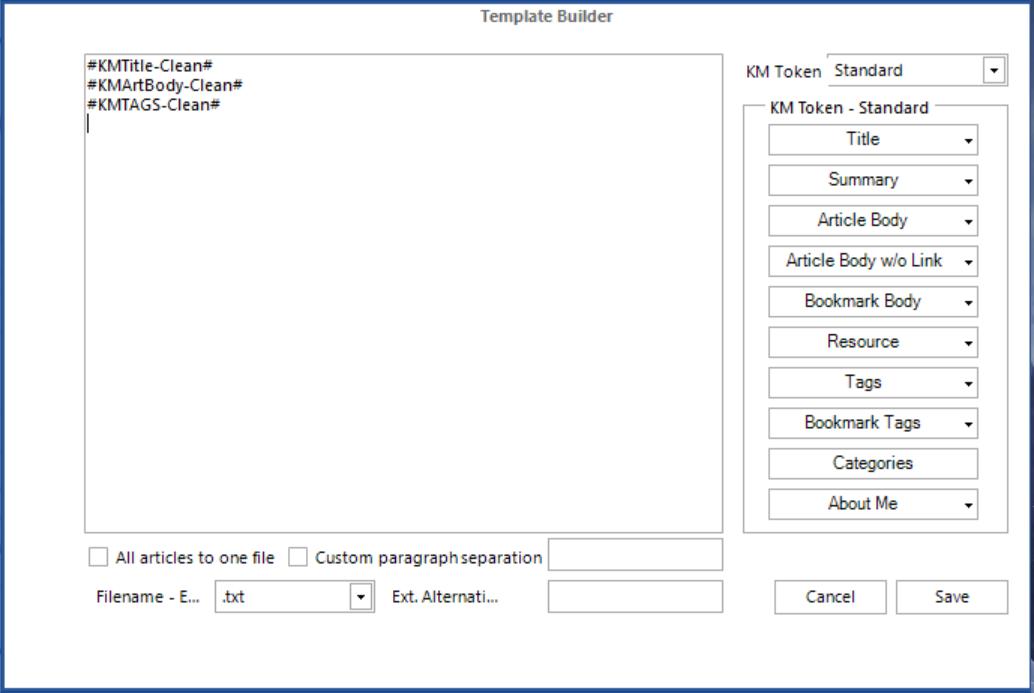Click the custom paragraph separation text field
The width and height of the screenshot is (1034, 693).
[x=635, y=554]
